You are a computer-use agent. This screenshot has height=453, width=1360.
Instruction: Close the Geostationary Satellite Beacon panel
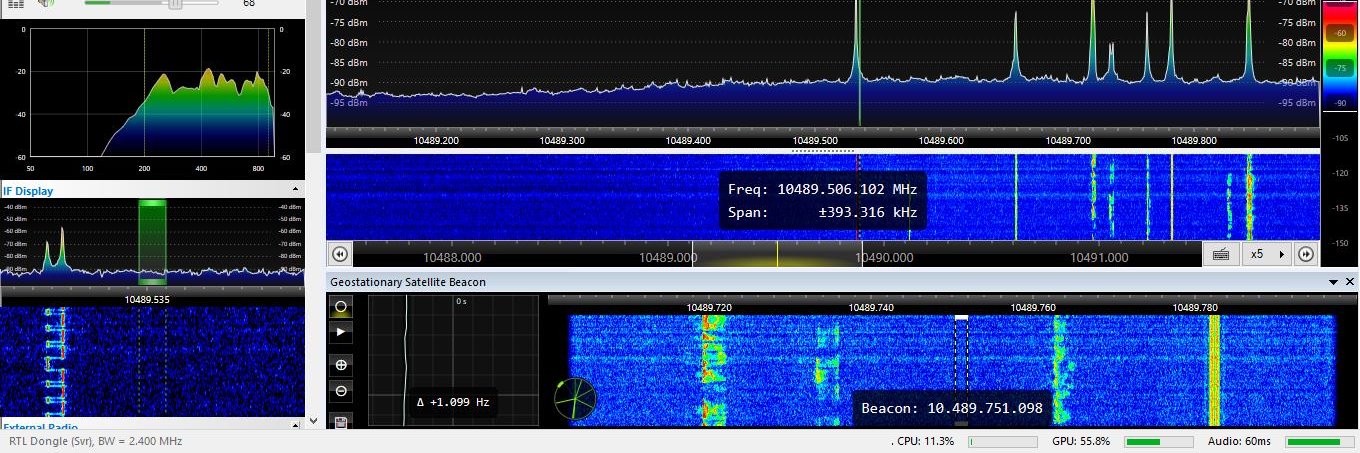point(1349,282)
